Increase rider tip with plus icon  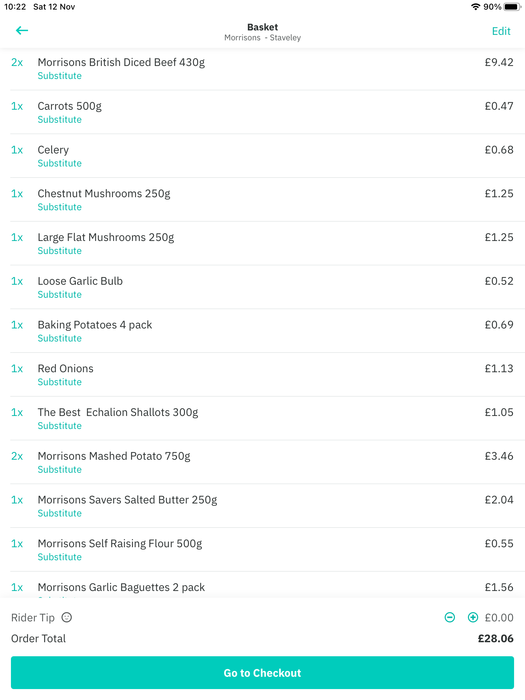[x=473, y=617]
